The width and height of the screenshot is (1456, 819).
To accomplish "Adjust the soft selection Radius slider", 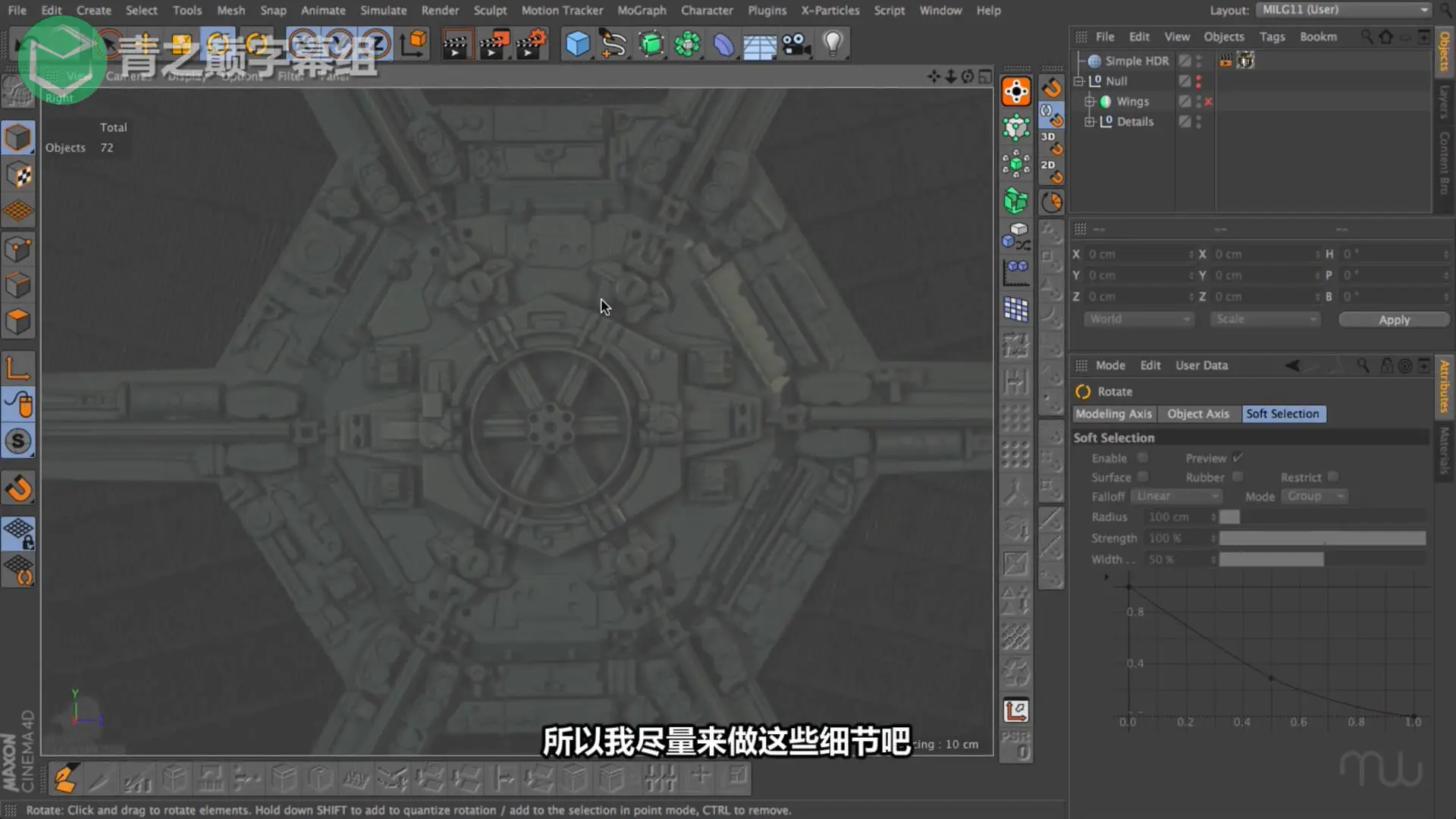I will (1322, 517).
